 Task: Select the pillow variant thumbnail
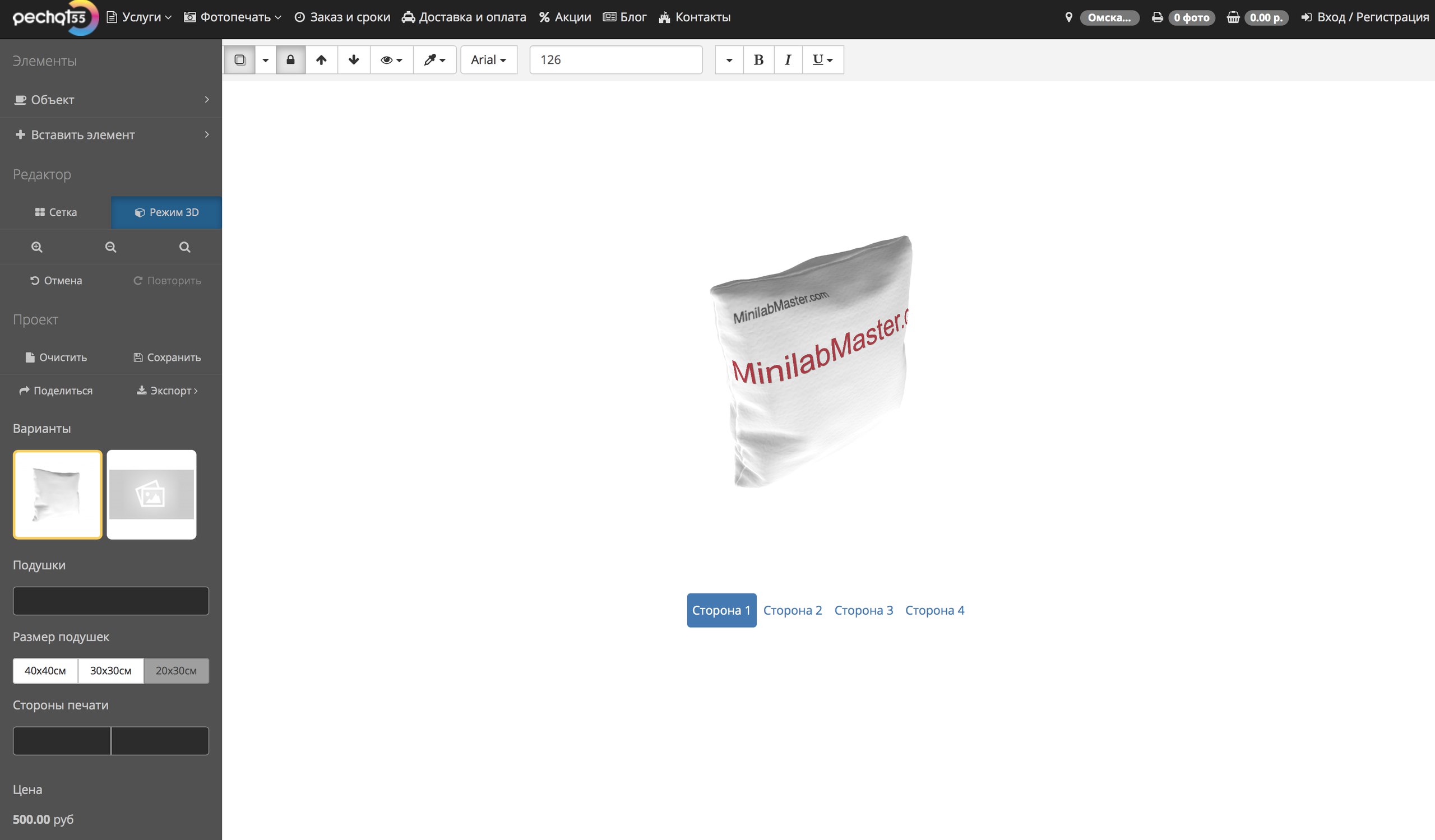(58, 495)
